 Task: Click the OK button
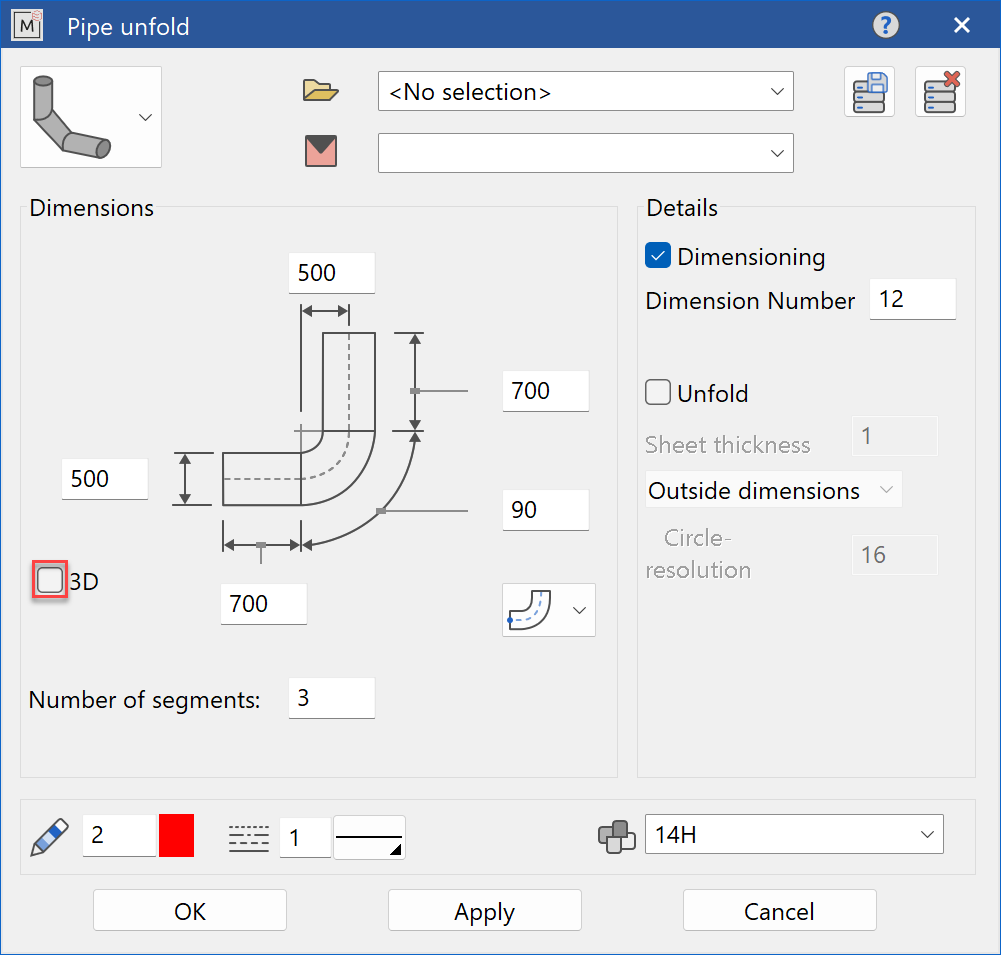(190, 910)
